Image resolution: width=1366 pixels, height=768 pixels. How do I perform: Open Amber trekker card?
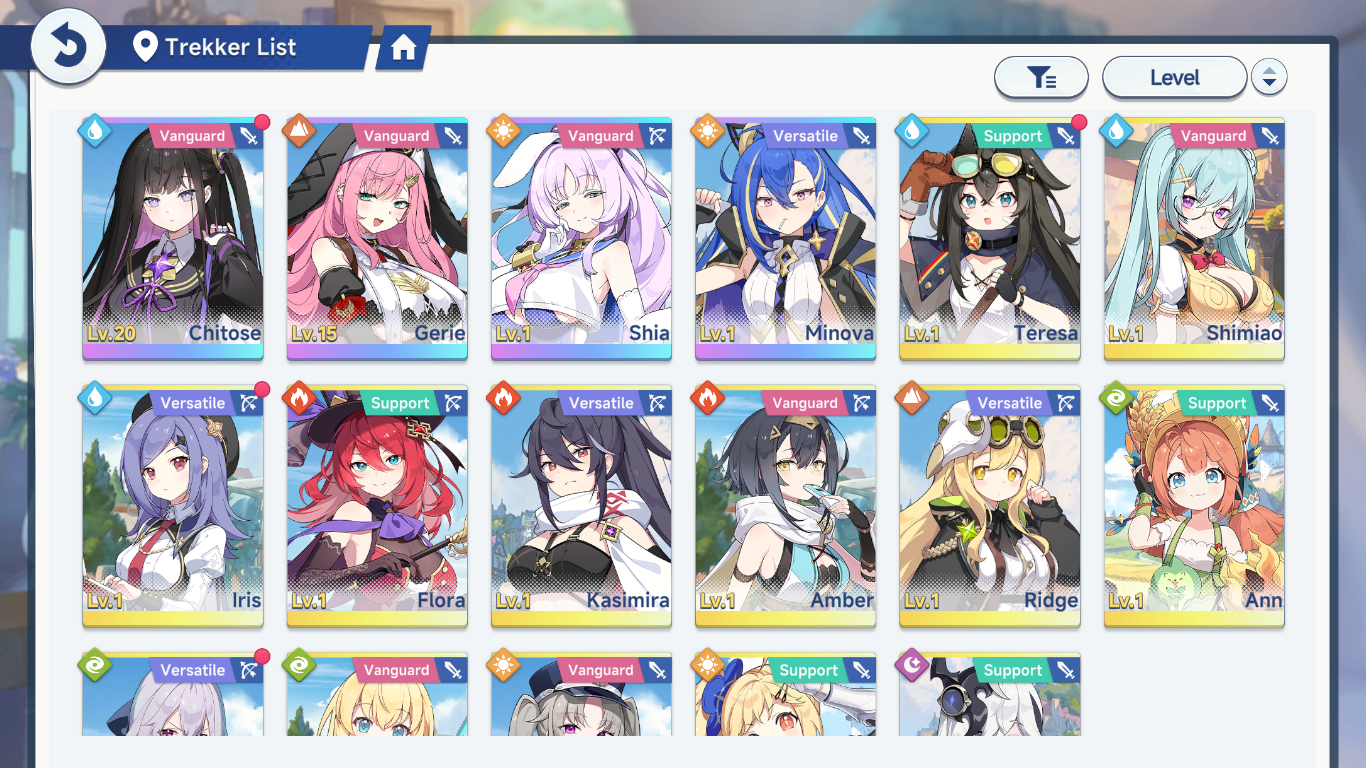[x=786, y=506]
